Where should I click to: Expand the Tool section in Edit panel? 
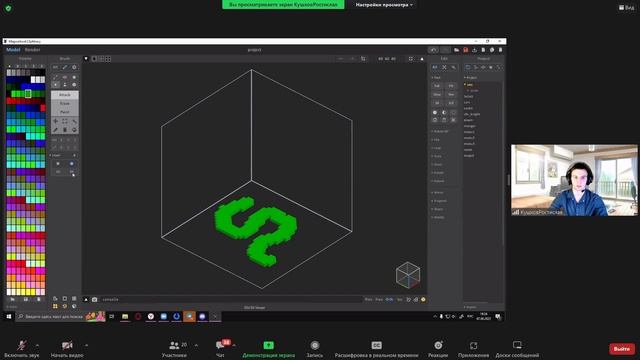pyautogui.click(x=436, y=77)
